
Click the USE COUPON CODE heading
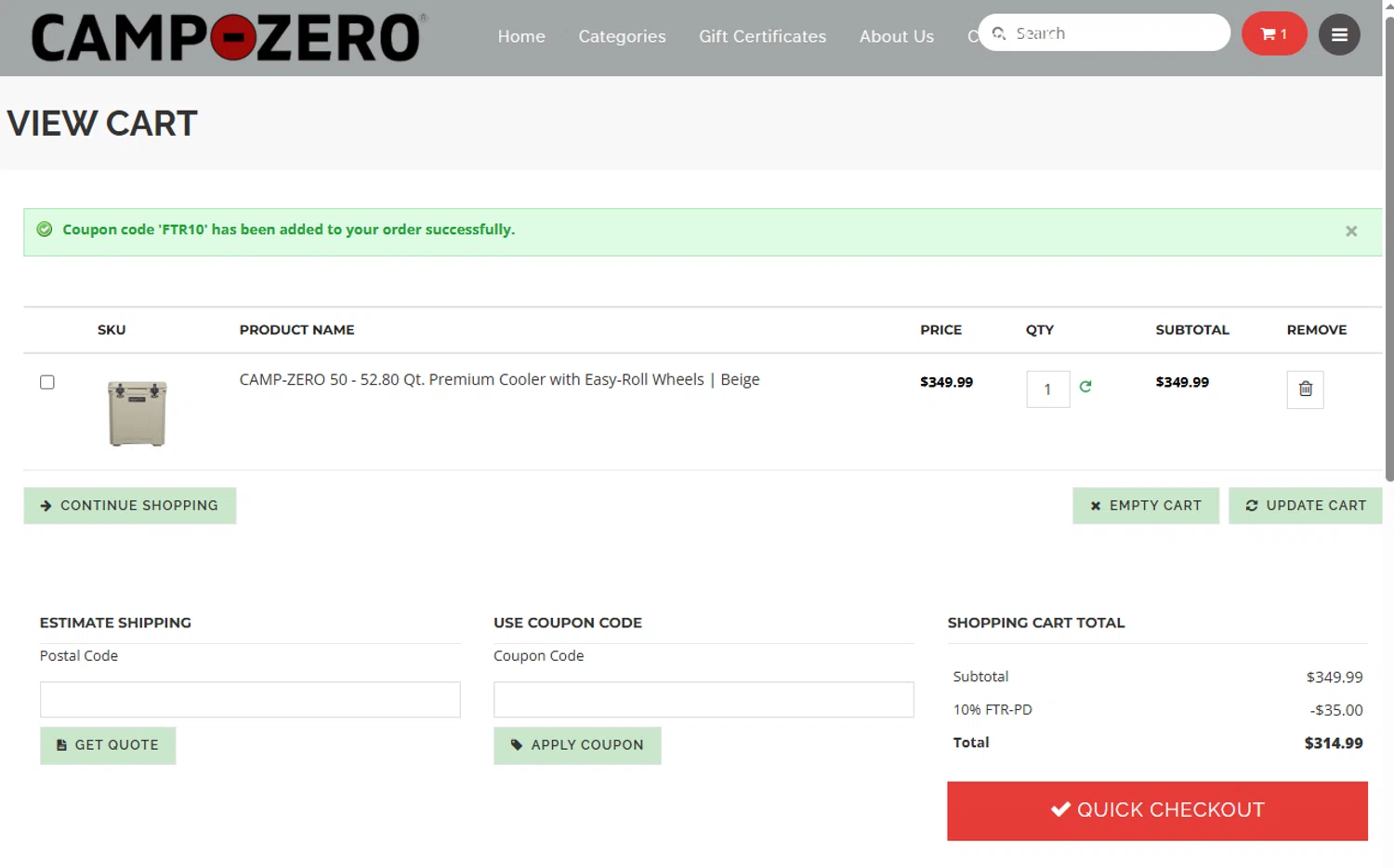click(568, 623)
